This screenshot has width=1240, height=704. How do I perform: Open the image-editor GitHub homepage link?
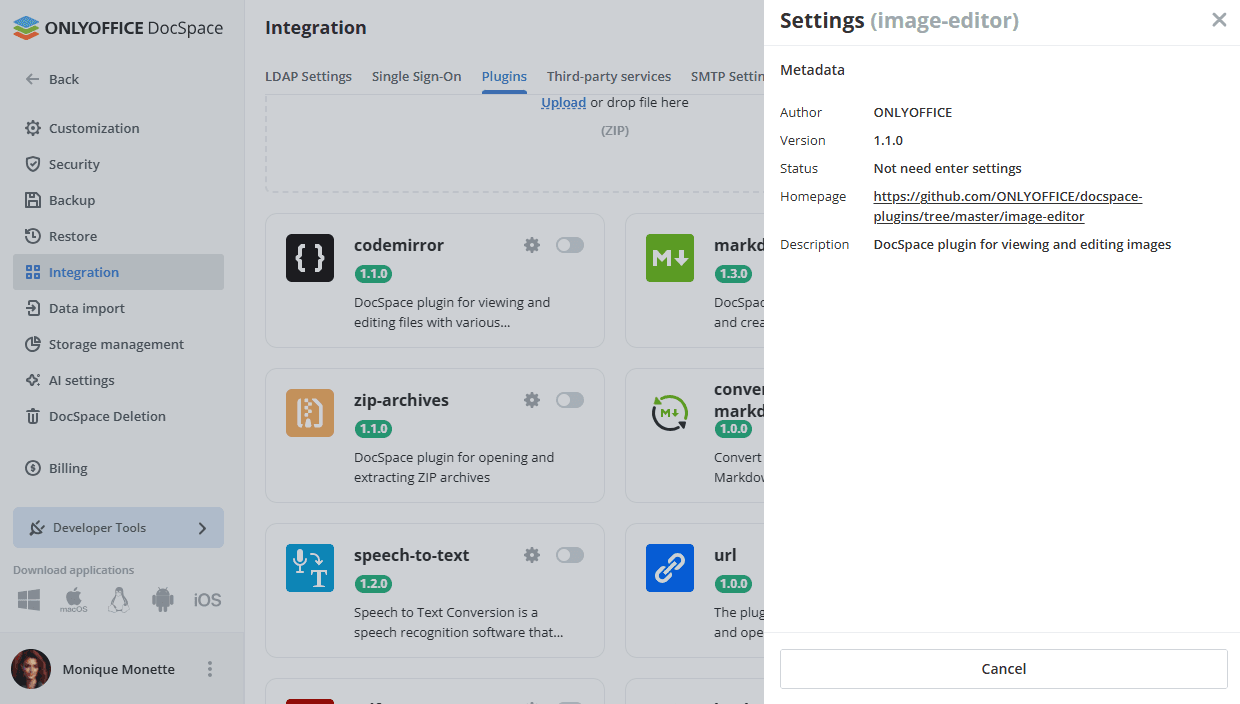click(1008, 206)
